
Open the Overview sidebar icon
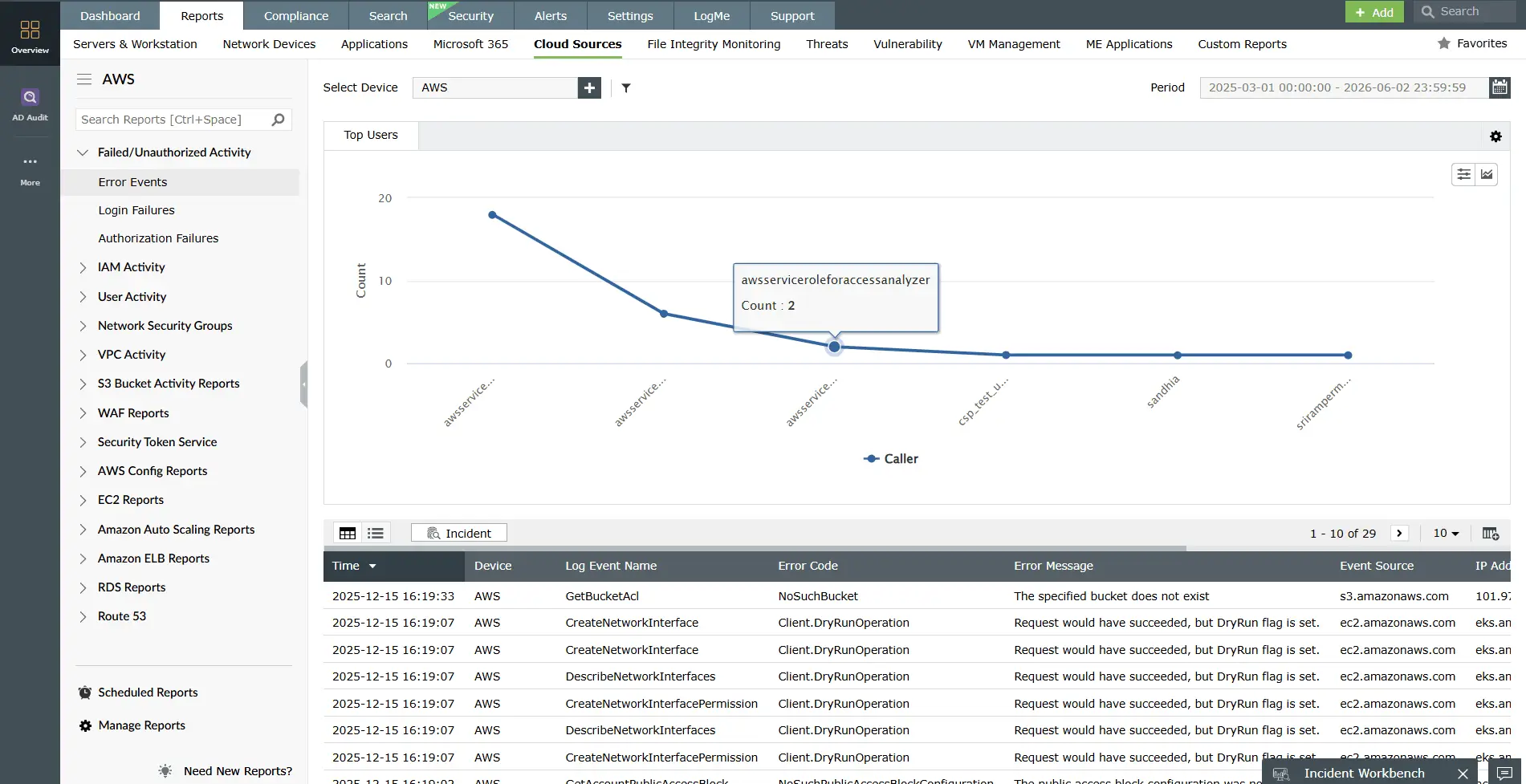30,36
